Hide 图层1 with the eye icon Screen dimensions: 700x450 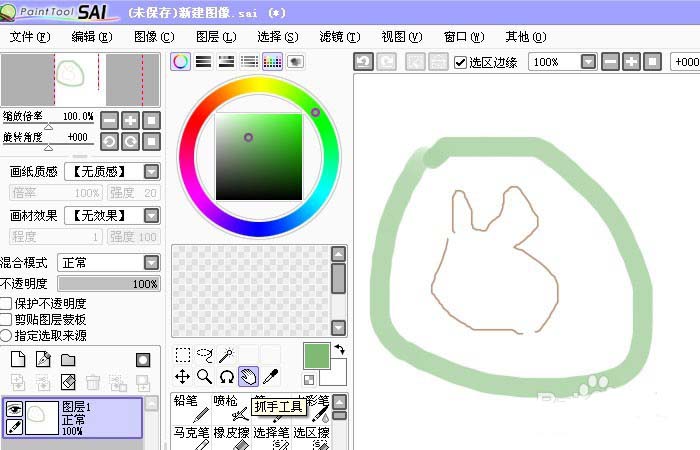pyautogui.click(x=14, y=408)
